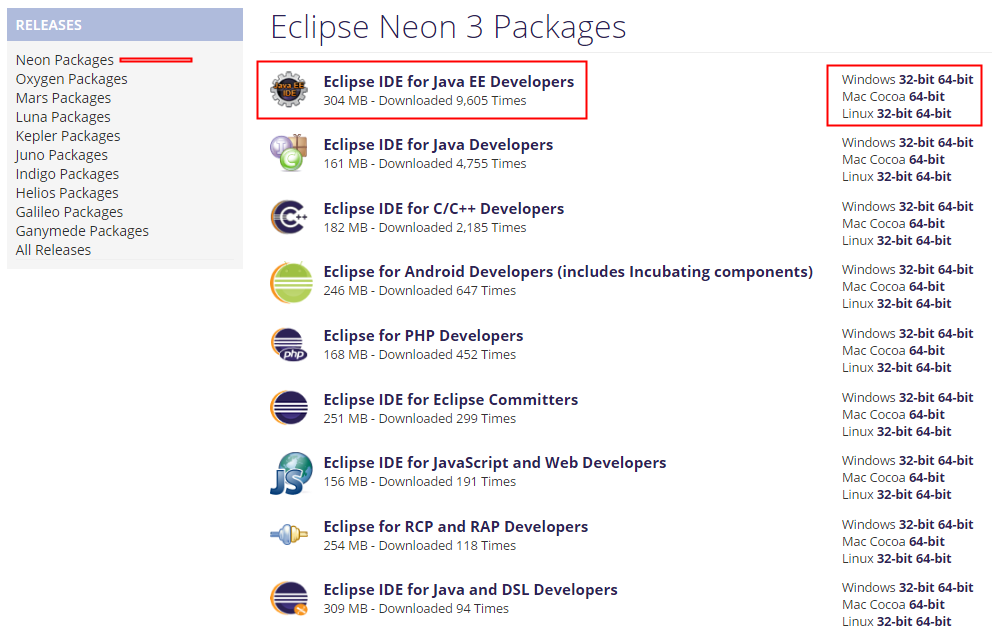Open Oxygen Packages in Releases sidebar
992x636 pixels.
71,79
